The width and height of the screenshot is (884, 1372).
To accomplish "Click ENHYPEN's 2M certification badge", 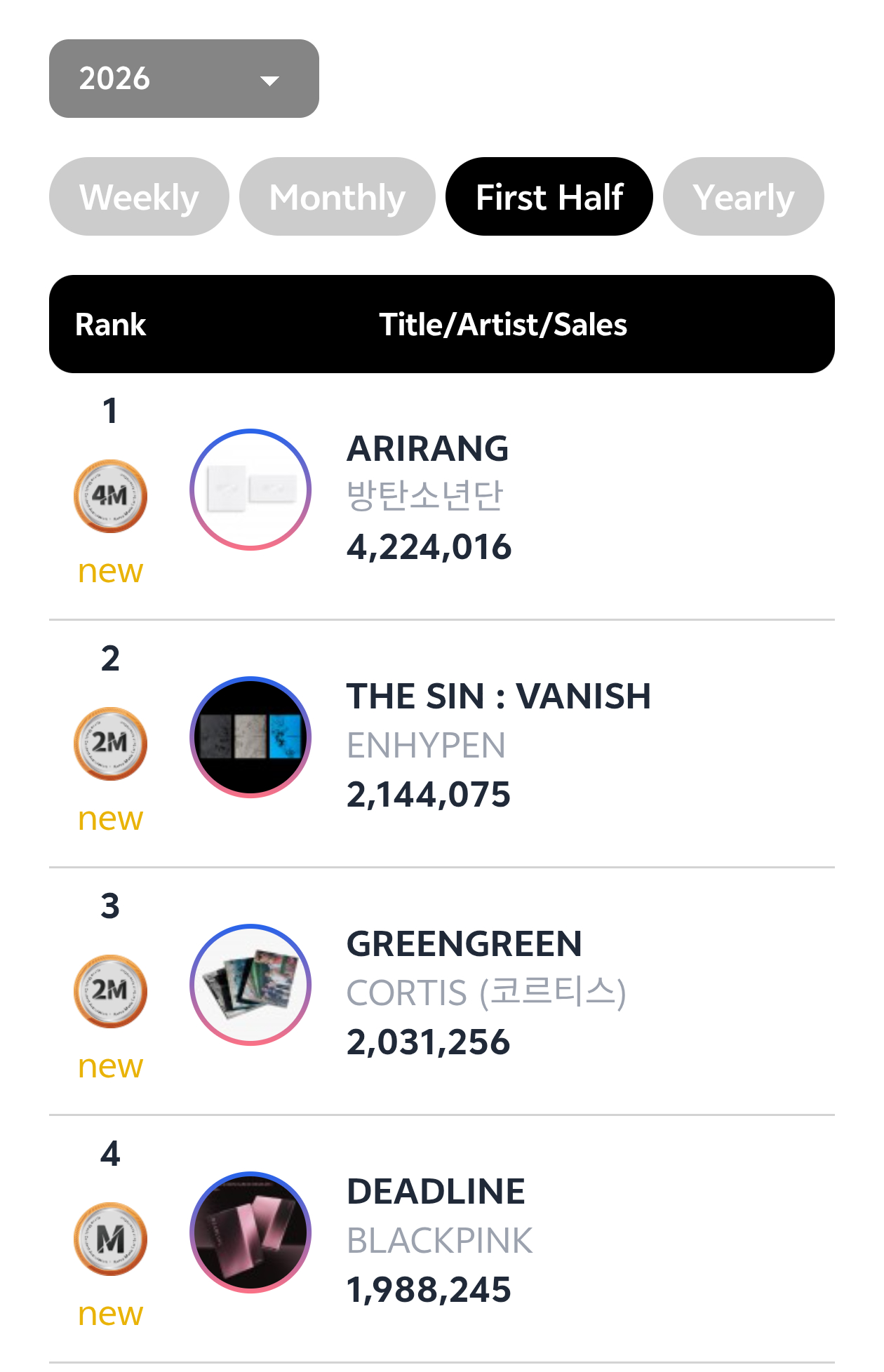I will [x=110, y=744].
